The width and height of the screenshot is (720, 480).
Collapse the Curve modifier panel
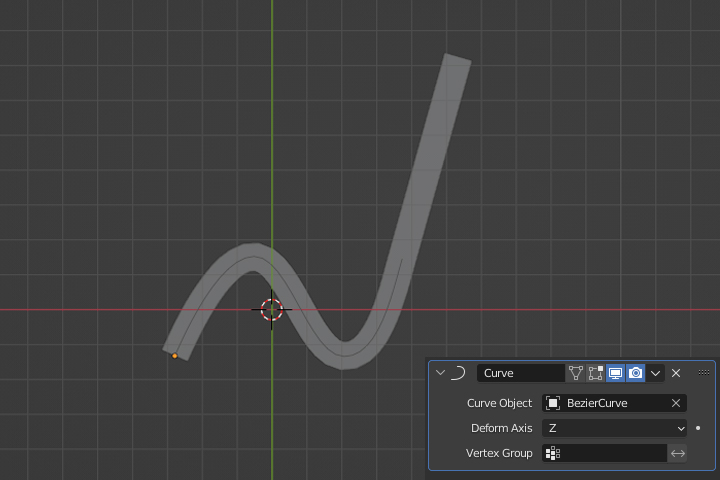440,373
